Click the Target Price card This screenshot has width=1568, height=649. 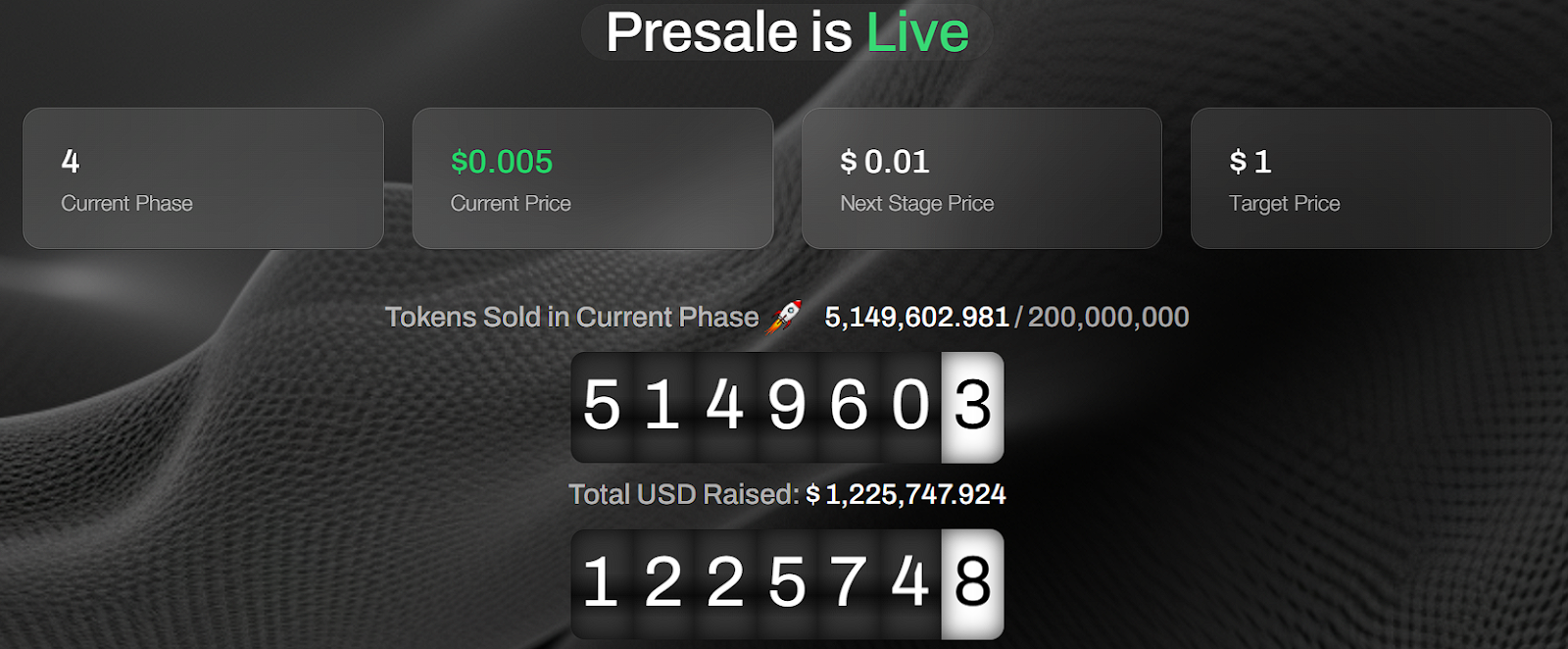click(x=1370, y=177)
